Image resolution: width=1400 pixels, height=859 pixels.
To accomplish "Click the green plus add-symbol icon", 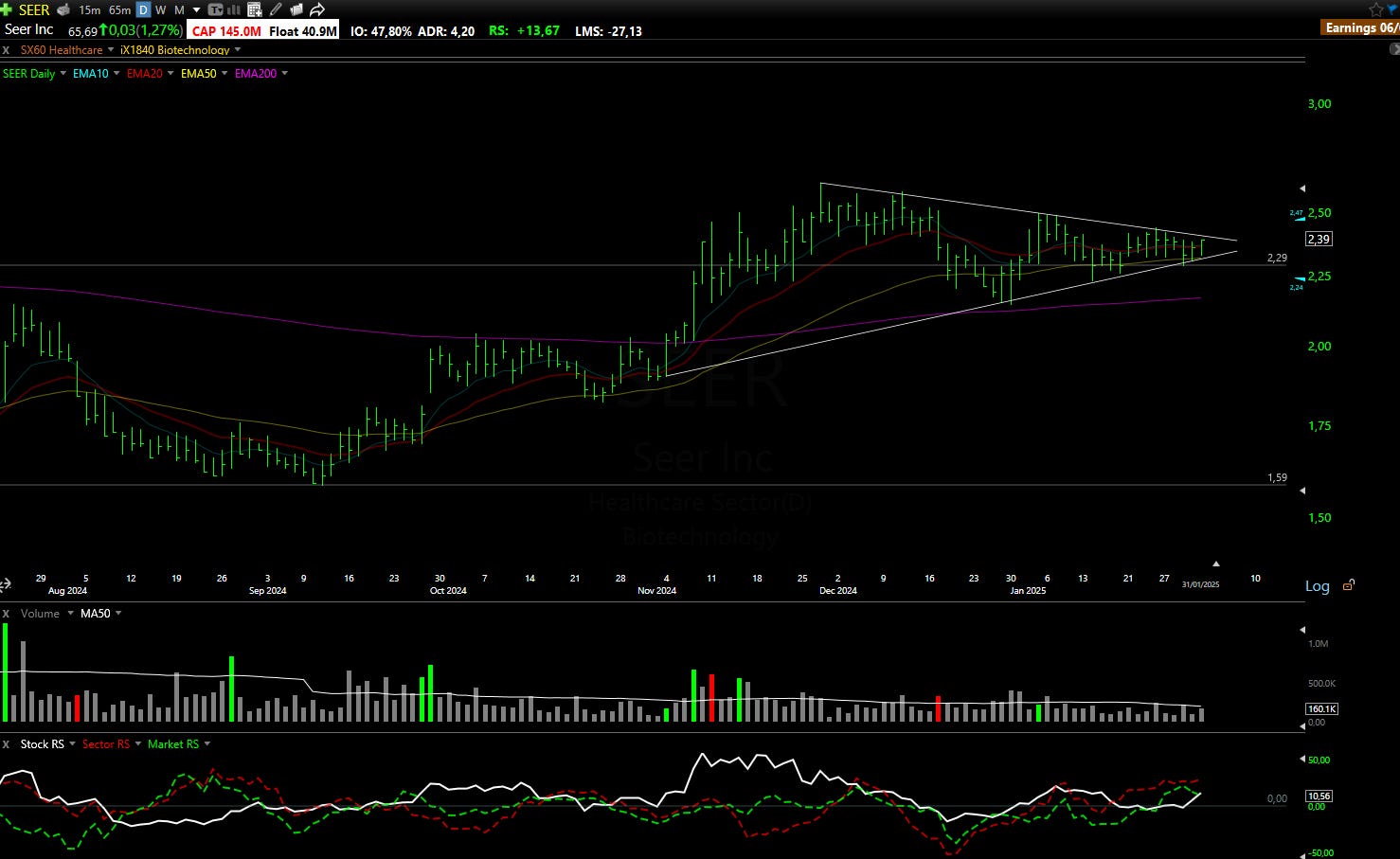I will tap(7, 9).
